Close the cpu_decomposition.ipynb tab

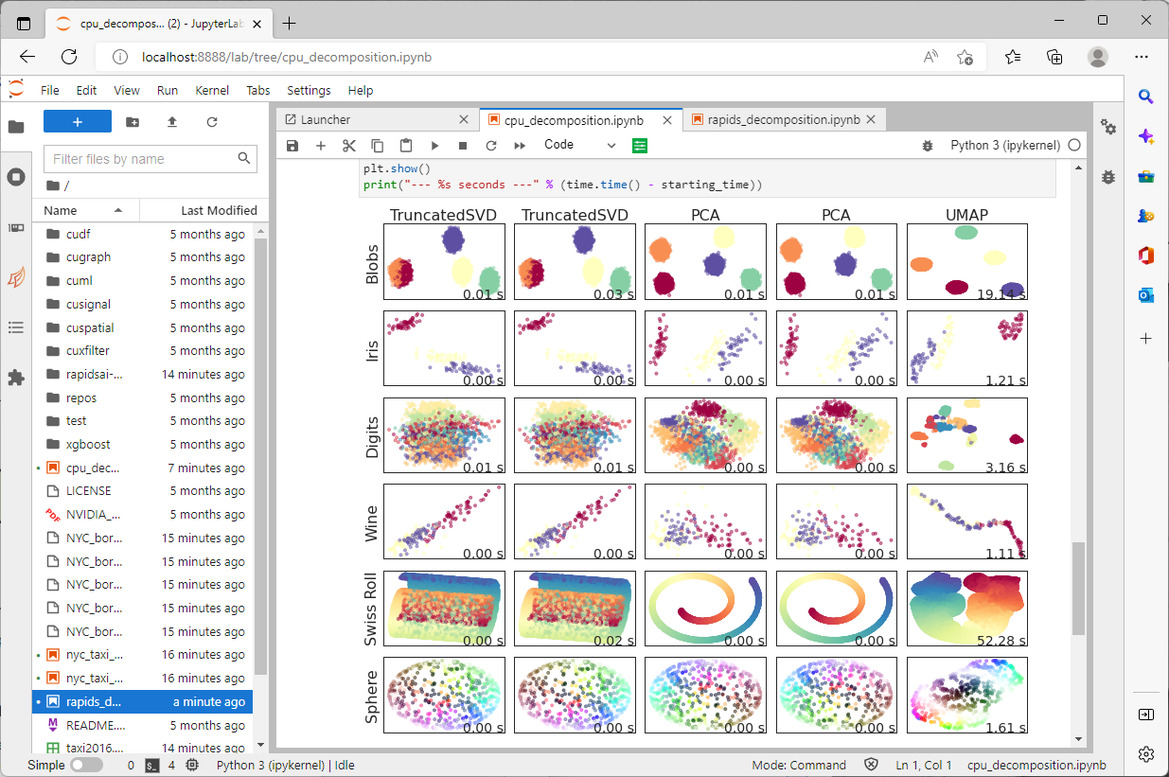(x=667, y=120)
